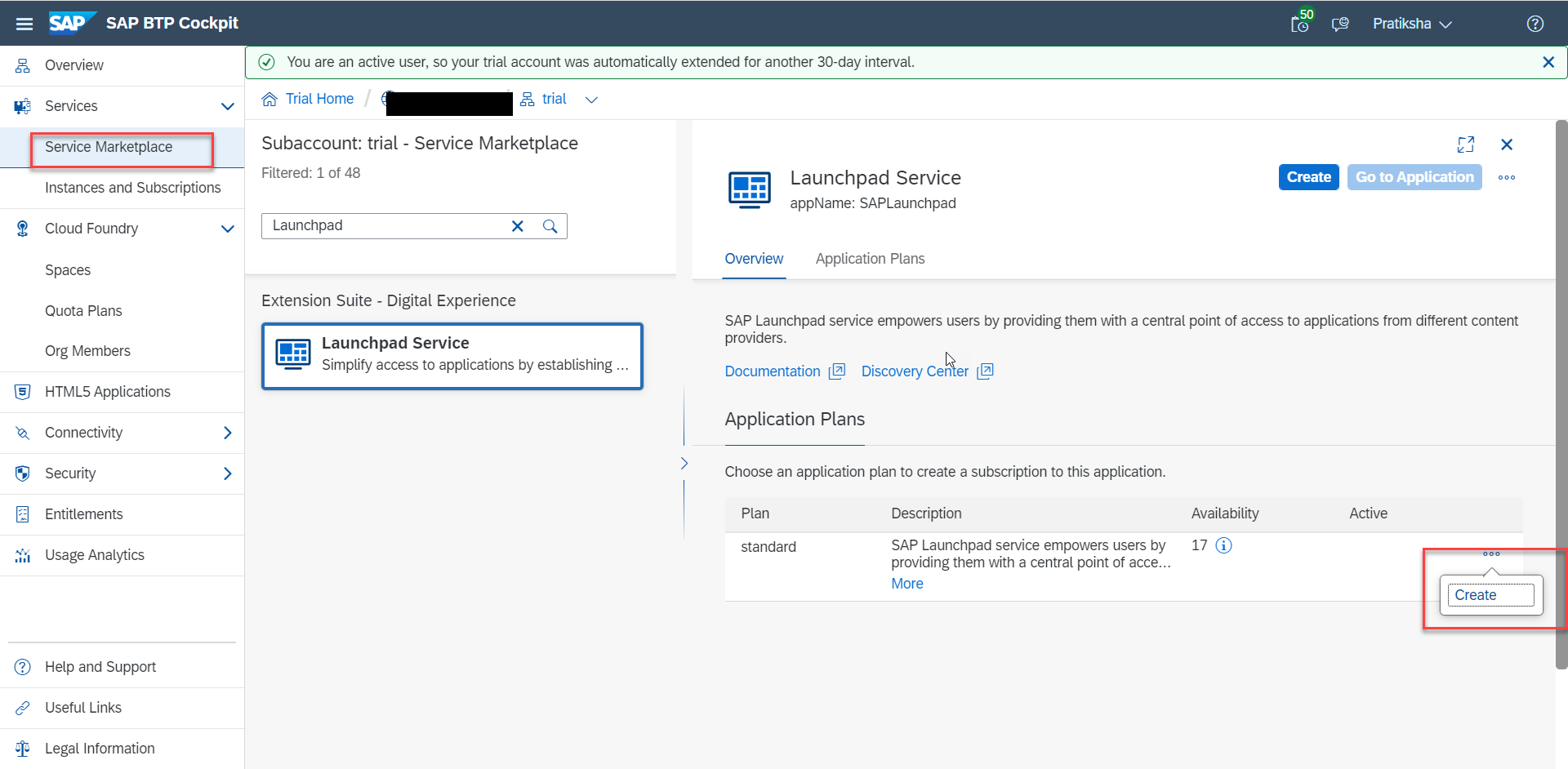Screen dimensions: 1568x769
Task: Switch to the Application Plans tab
Action: point(870,259)
